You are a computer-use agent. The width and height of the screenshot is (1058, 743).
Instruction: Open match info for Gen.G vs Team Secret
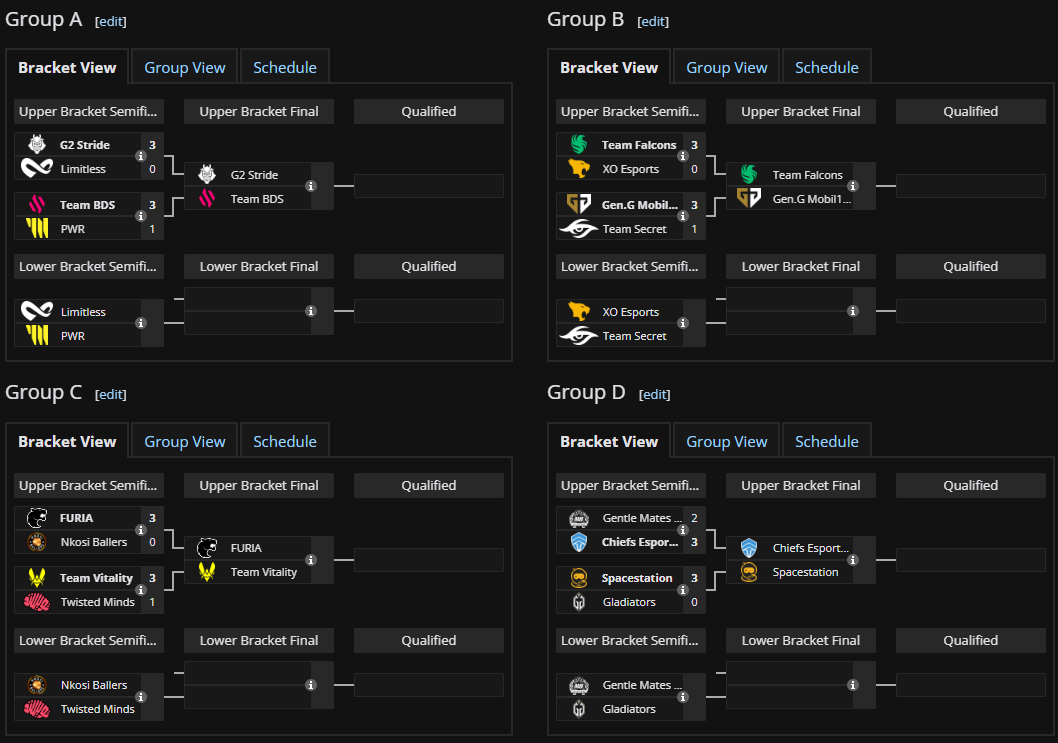pyautogui.click(x=683, y=217)
